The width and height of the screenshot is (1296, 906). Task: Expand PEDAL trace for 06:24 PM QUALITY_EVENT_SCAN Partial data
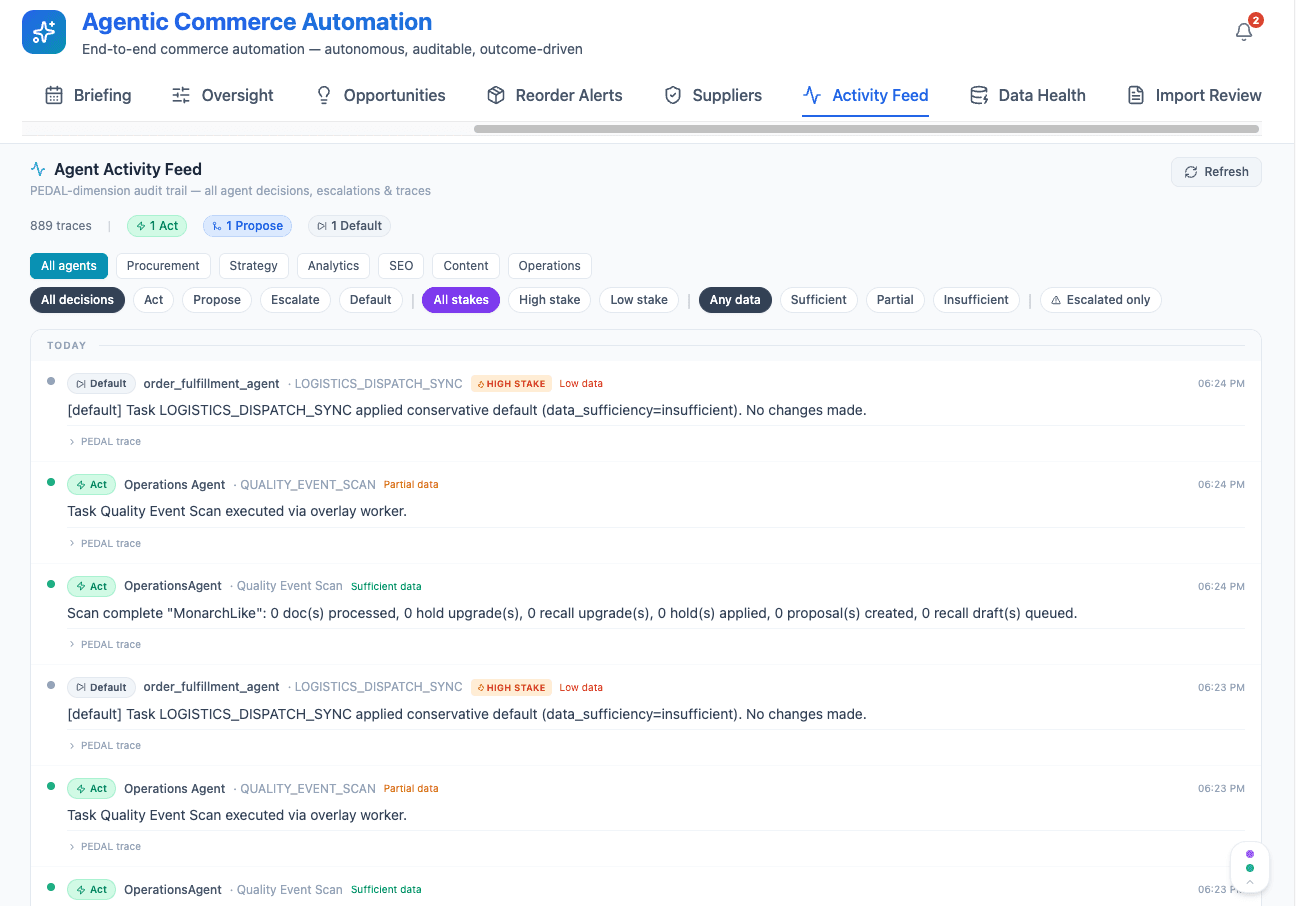105,544
